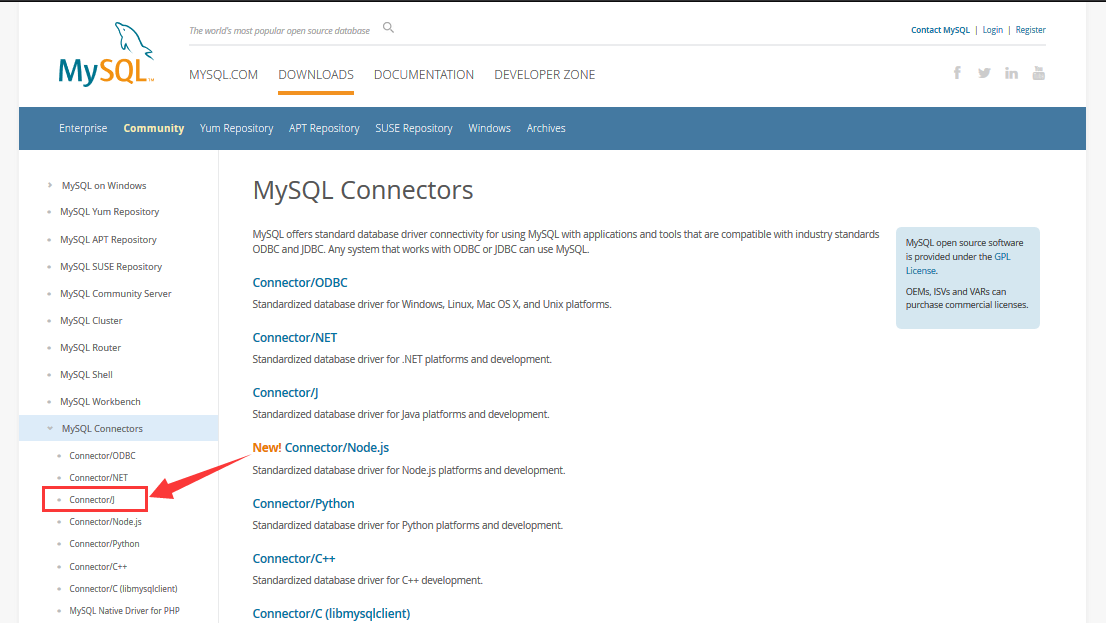The height and width of the screenshot is (623, 1106).
Task: Open Connector/C++ in sidebar
Action: [x=98, y=567]
